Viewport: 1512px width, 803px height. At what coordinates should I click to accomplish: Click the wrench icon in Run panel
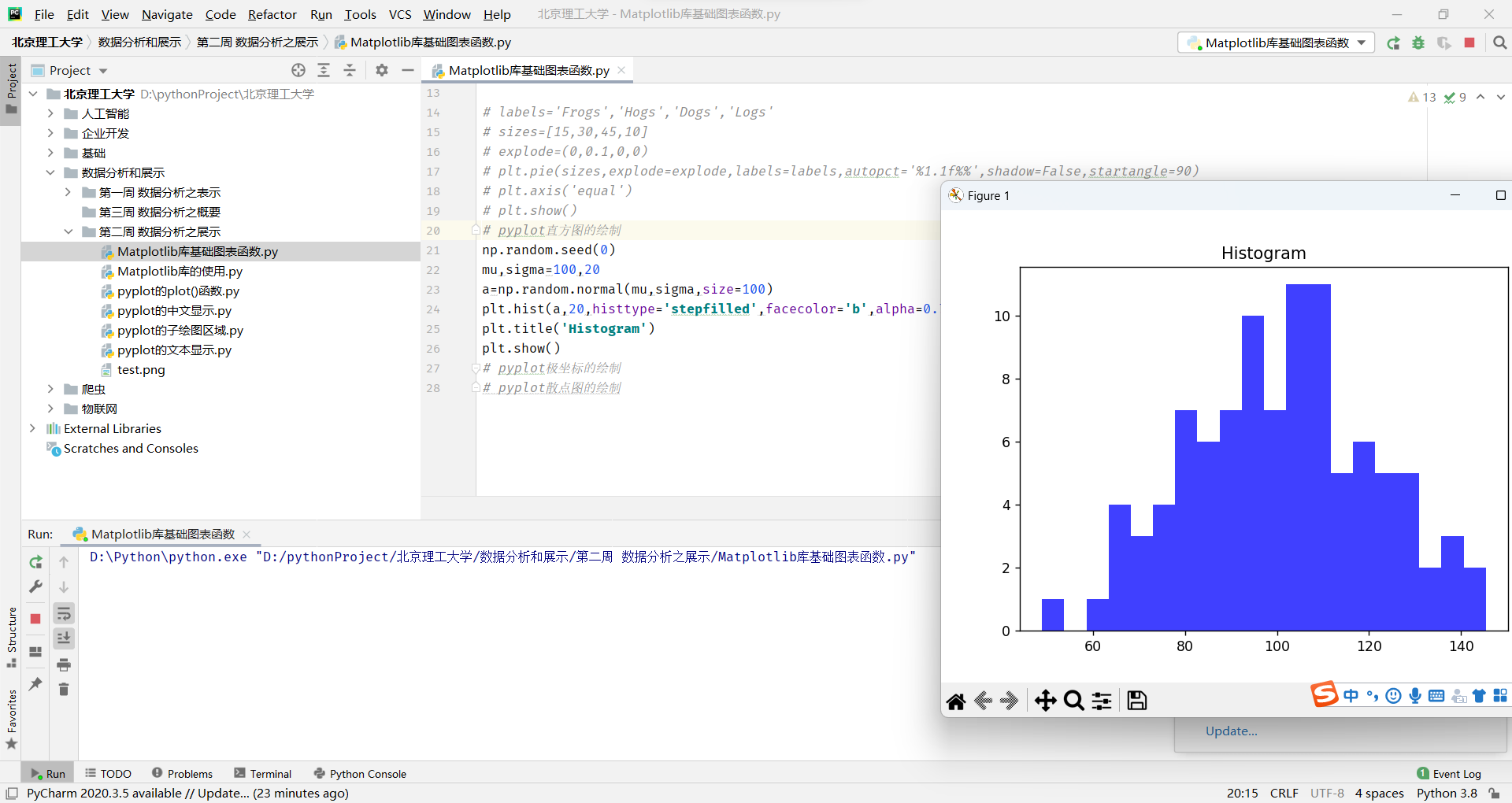point(35,587)
